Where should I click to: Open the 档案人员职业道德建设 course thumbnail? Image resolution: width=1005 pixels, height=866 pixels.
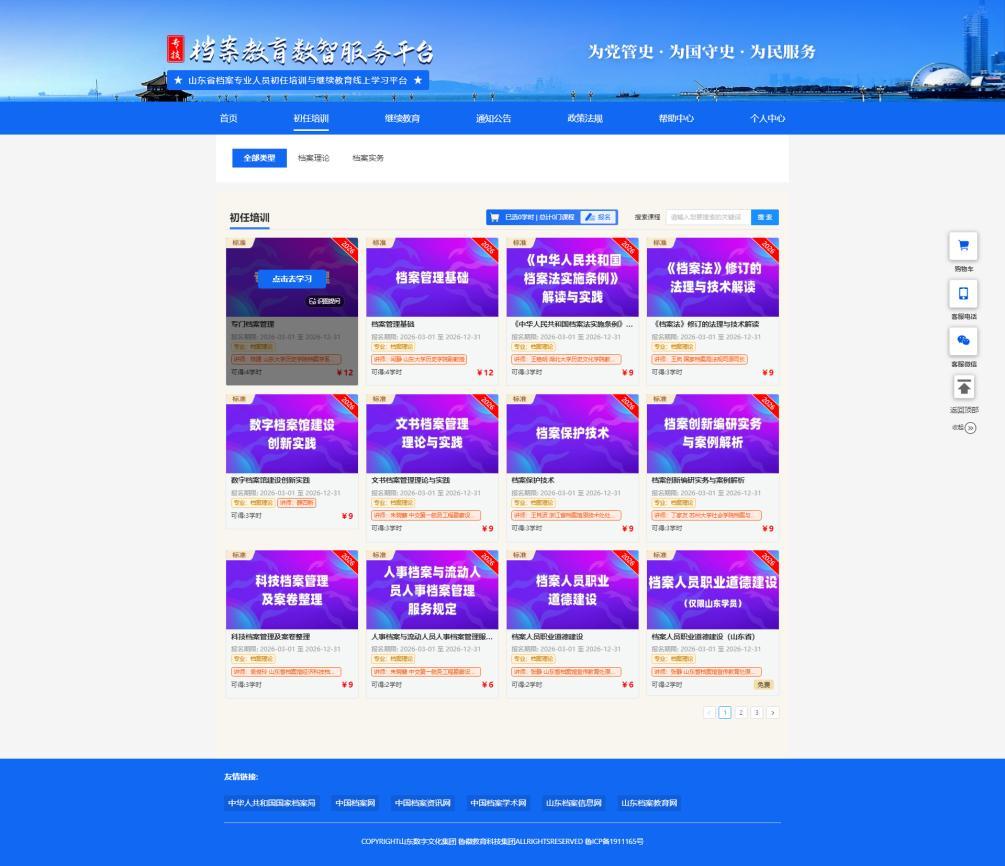(x=572, y=590)
